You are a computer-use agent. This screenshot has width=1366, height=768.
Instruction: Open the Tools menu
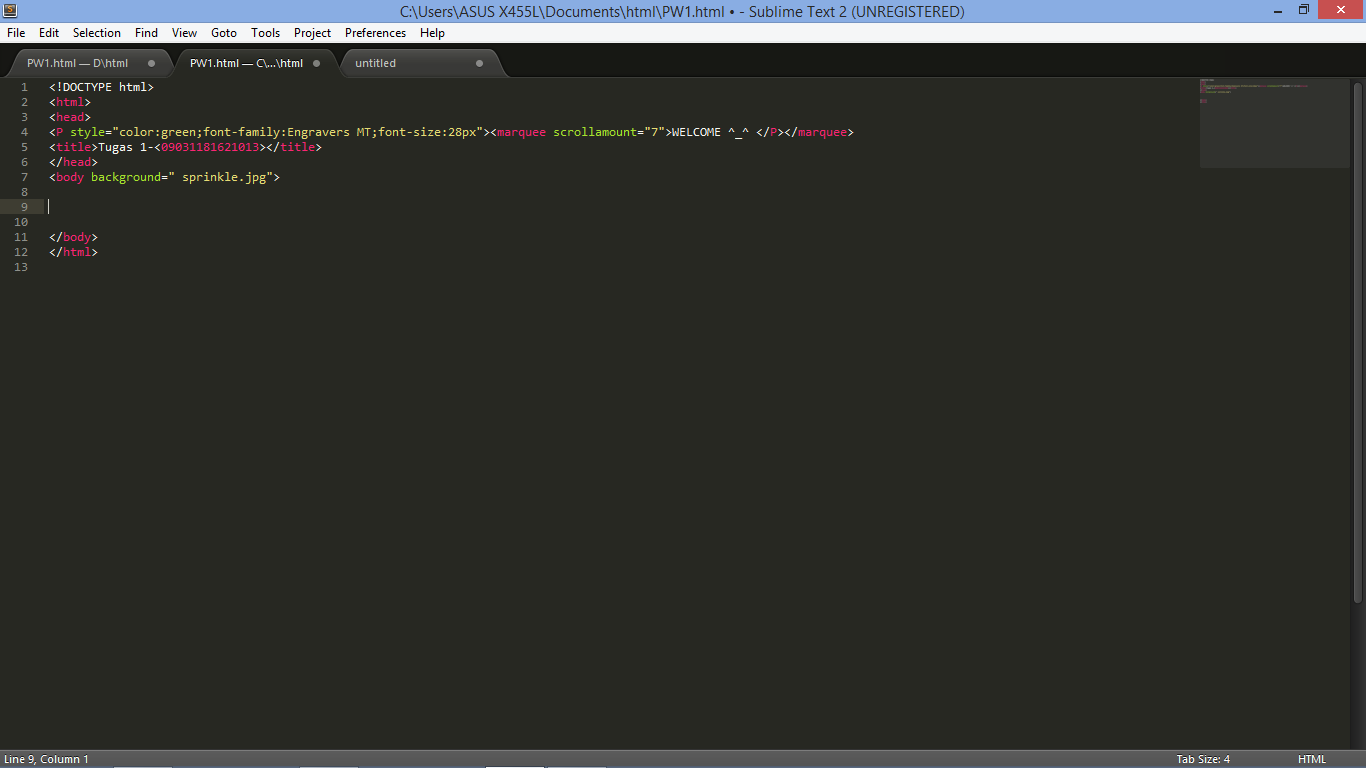coord(265,32)
